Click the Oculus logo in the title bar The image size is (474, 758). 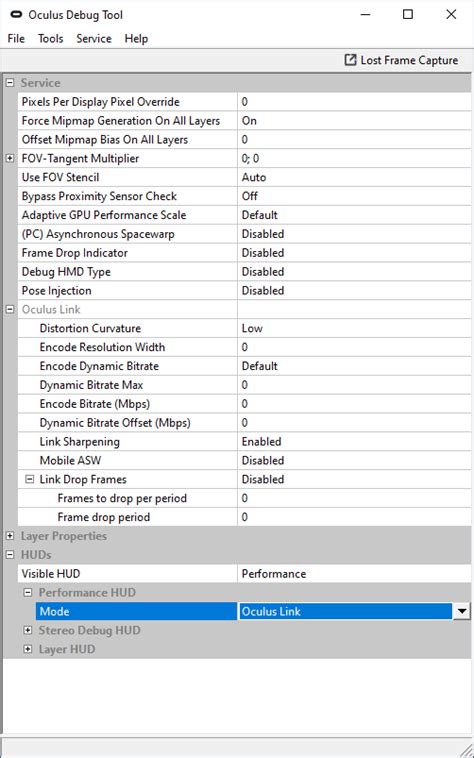click(x=16, y=15)
